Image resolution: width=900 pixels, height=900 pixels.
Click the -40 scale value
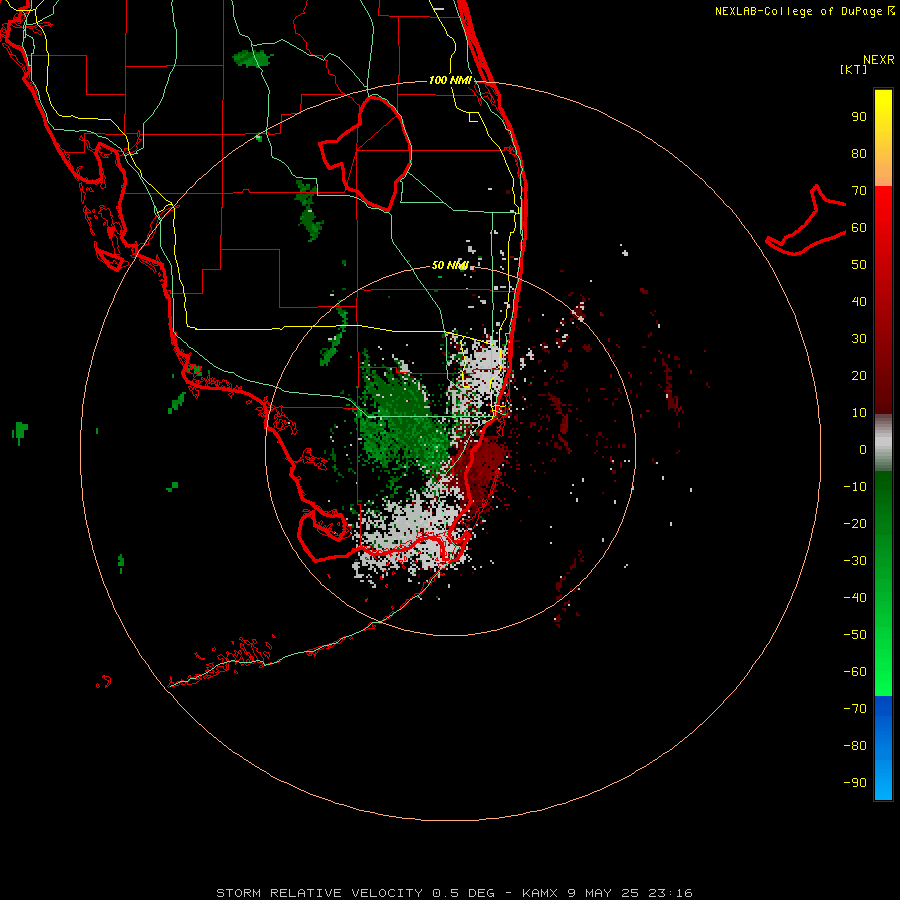pos(855,598)
